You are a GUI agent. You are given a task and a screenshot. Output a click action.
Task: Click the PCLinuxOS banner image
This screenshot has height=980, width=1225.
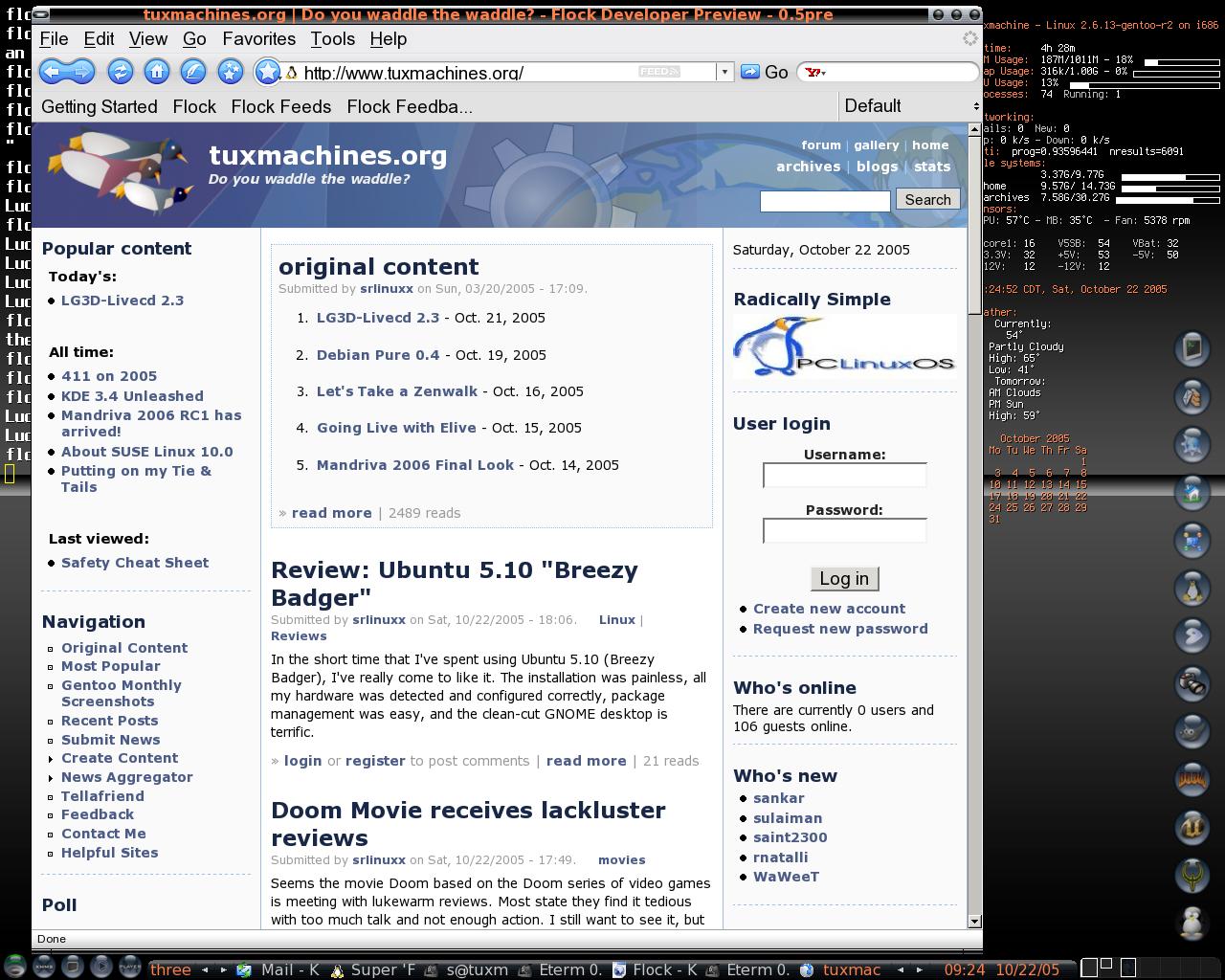[845, 346]
